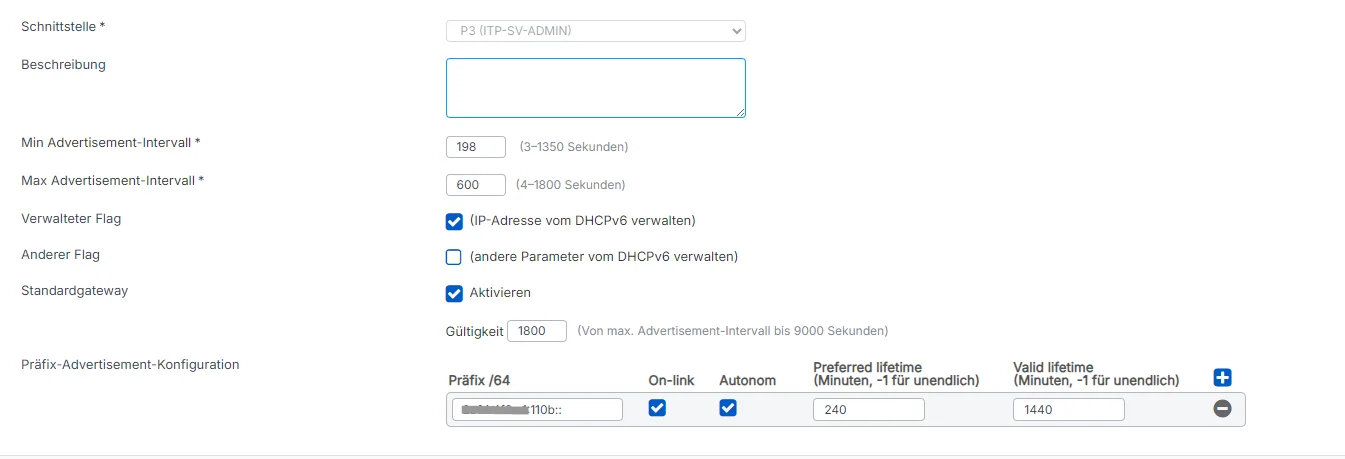Remove the prefix row with minus icon
Screen dimensions: 1345x459
[1222, 409]
